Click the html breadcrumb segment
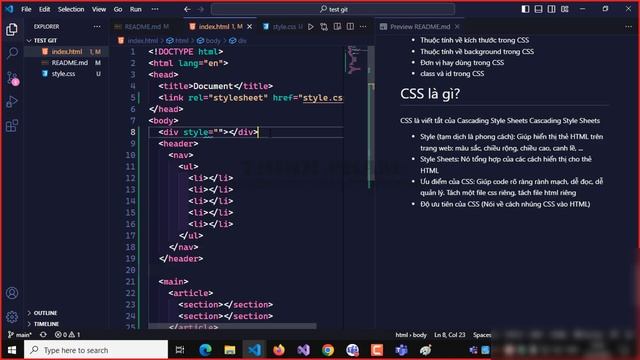Screen dimensions: 640x360 coord(178,40)
